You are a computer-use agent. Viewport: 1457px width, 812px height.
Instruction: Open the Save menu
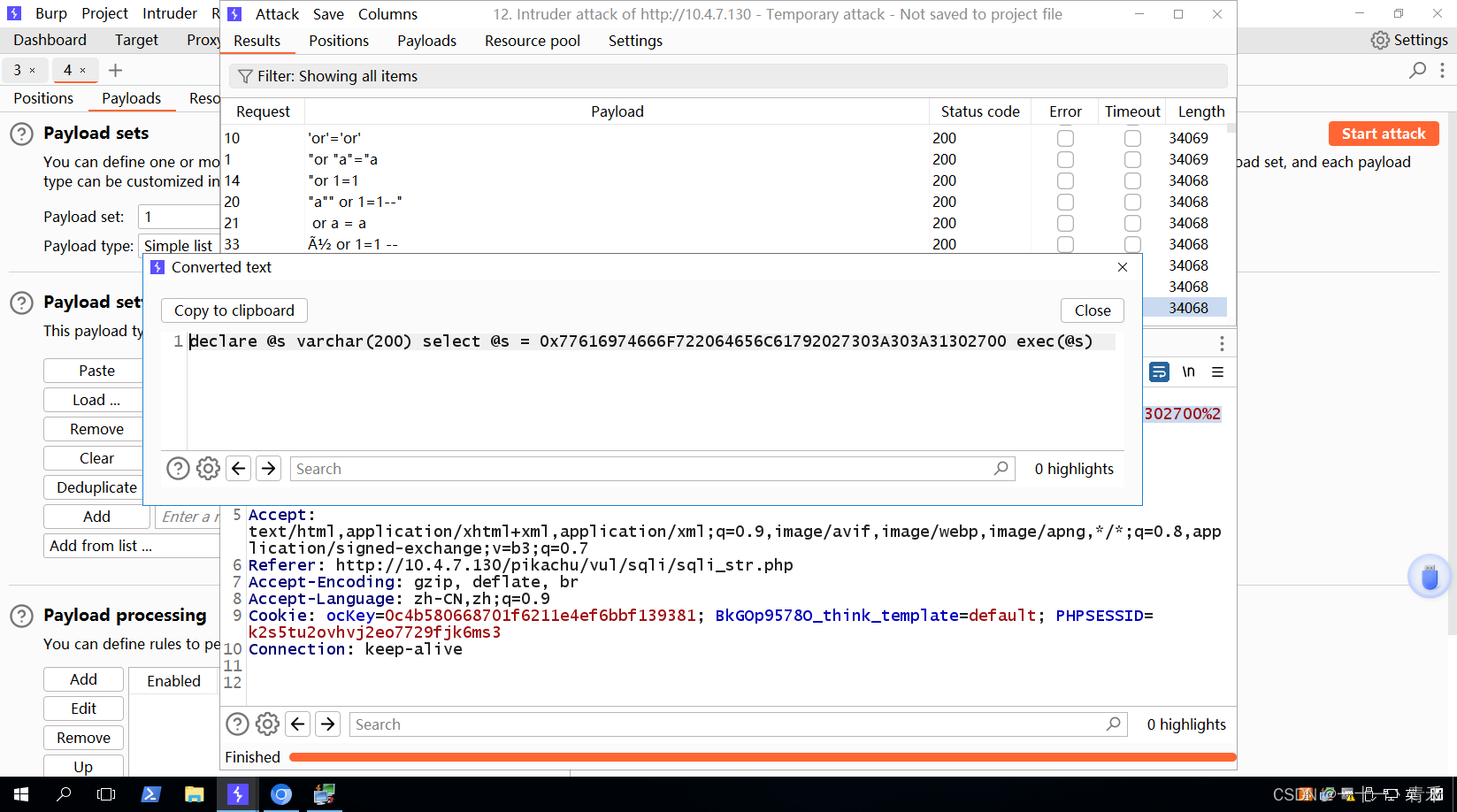click(328, 14)
